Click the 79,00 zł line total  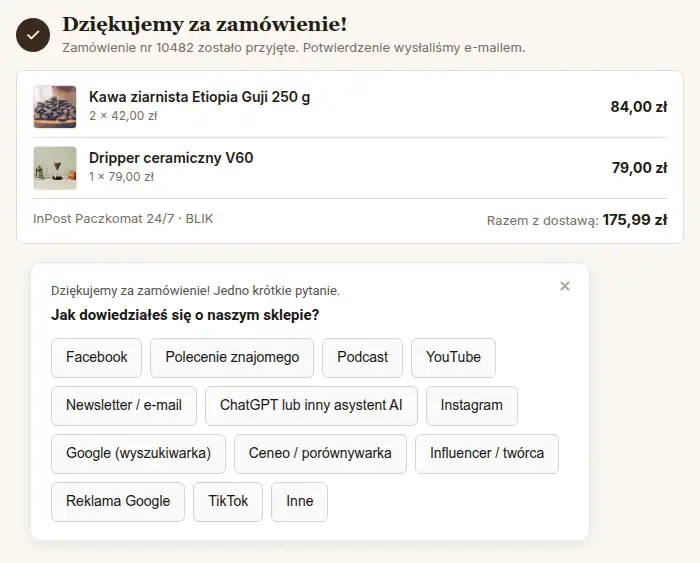click(x=639, y=168)
